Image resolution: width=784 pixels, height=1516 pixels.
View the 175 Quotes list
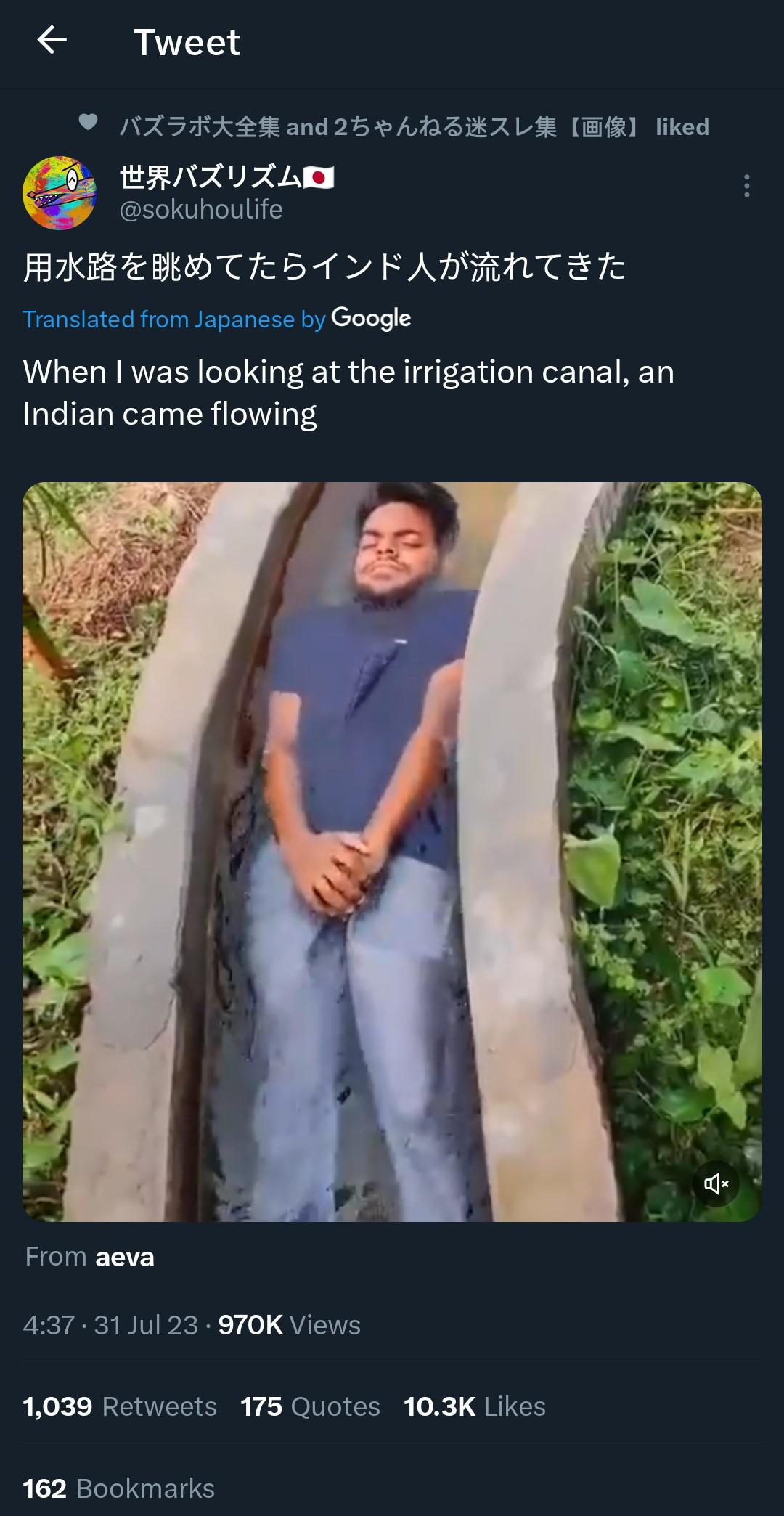click(x=311, y=1406)
